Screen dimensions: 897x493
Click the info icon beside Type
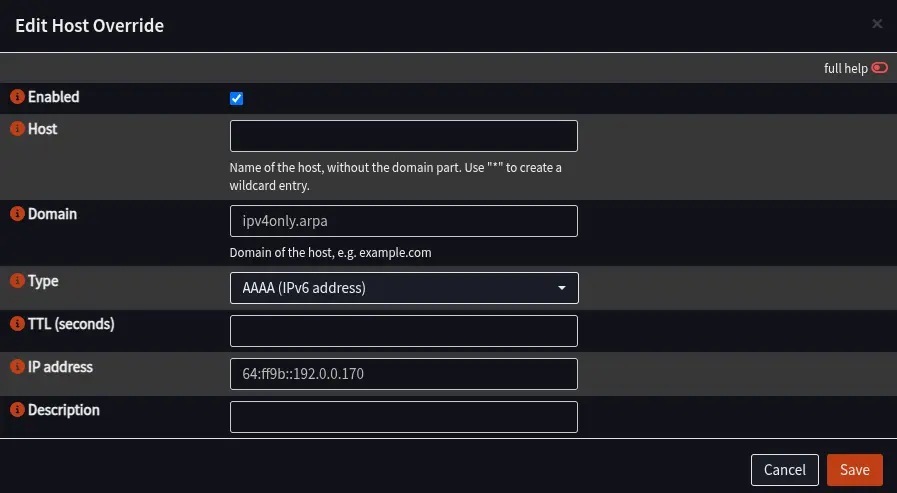pos(17,281)
